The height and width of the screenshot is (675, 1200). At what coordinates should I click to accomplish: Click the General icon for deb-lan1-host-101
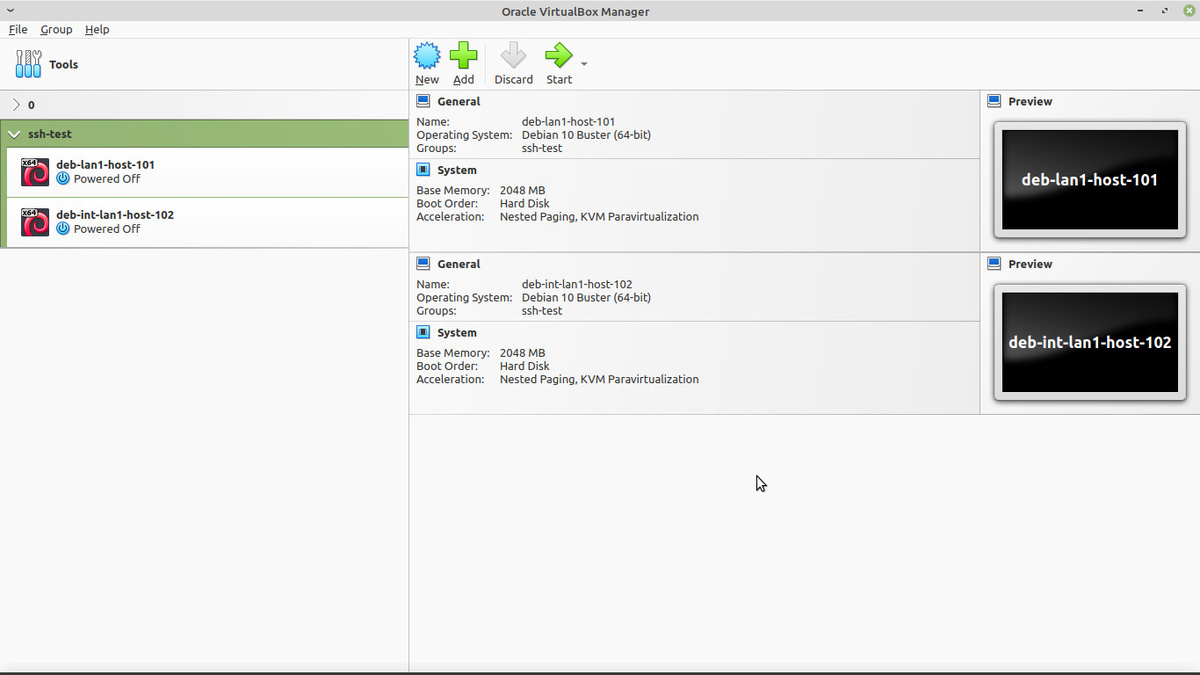[423, 101]
